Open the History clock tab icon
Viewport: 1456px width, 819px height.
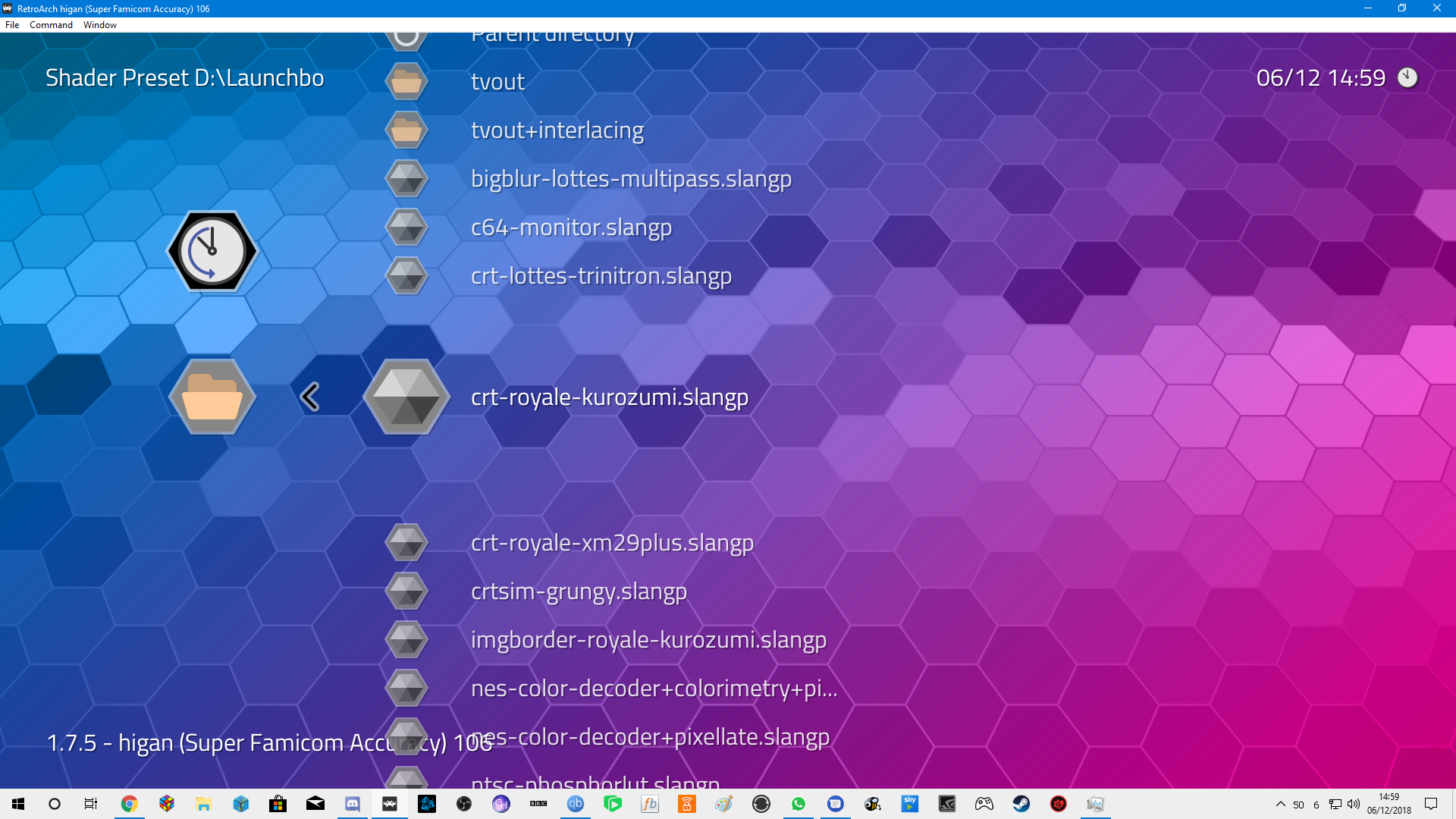click(x=212, y=251)
